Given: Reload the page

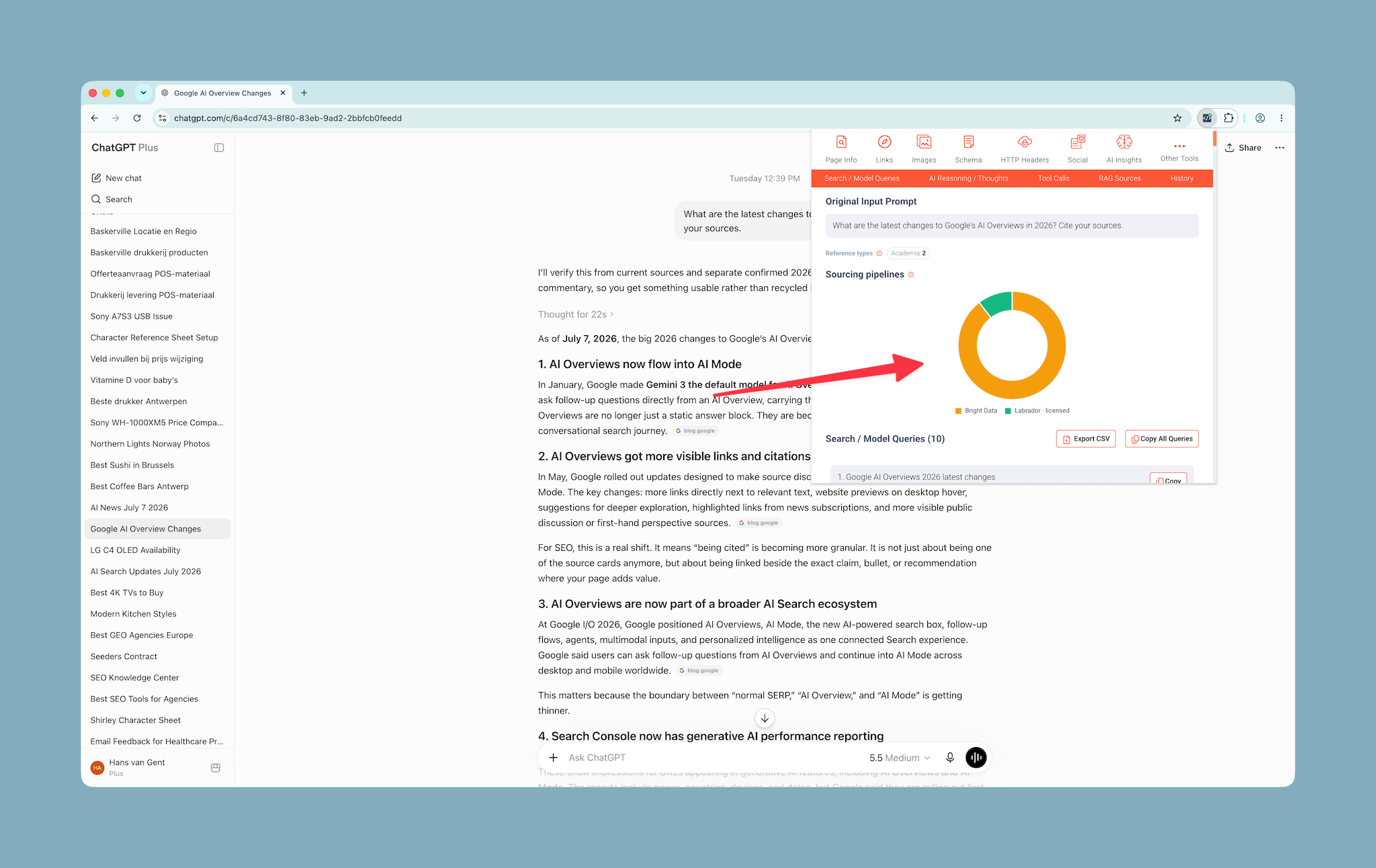Looking at the screenshot, I should (137, 118).
